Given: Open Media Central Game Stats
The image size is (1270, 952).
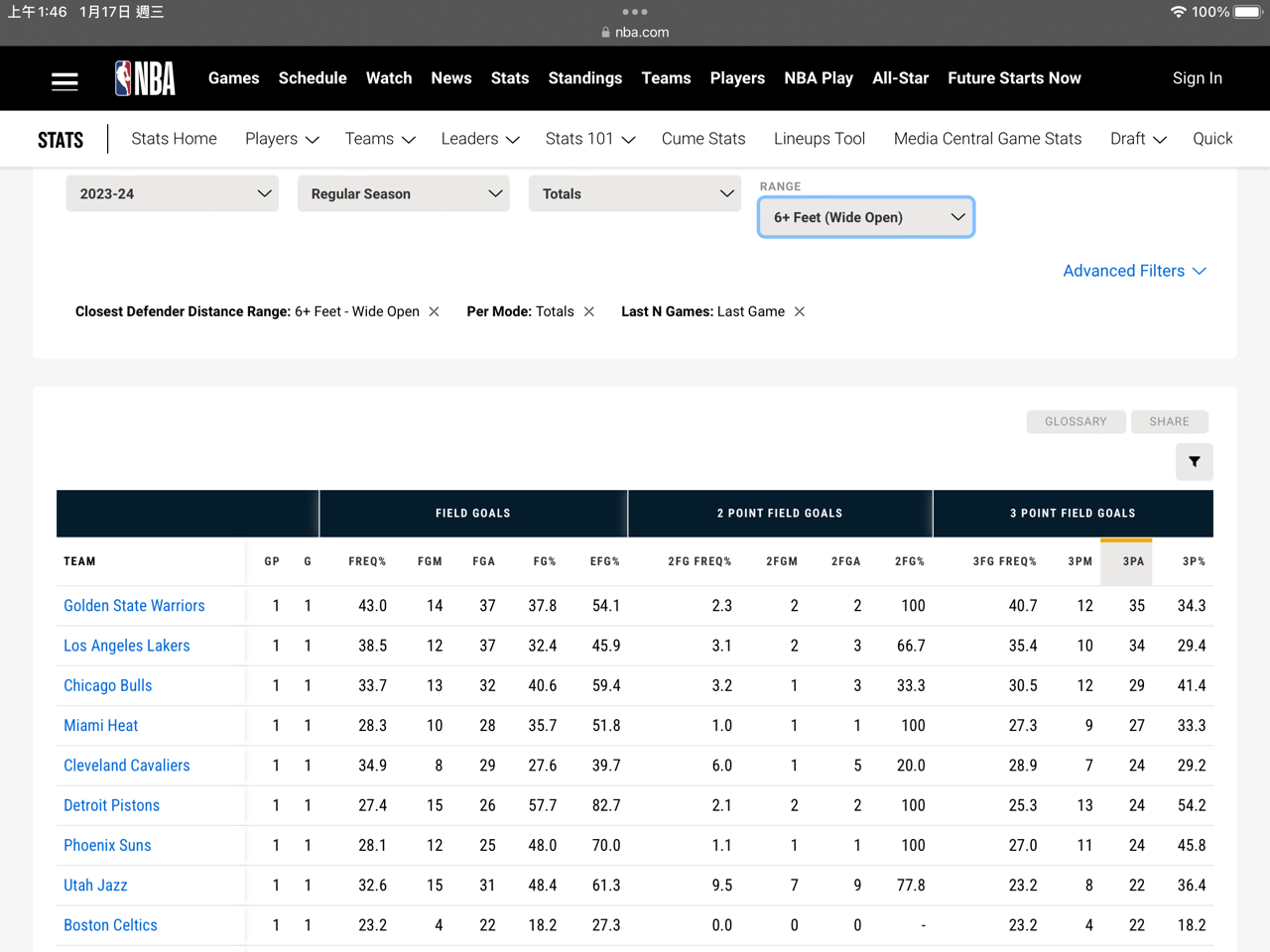Looking at the screenshot, I should (987, 139).
